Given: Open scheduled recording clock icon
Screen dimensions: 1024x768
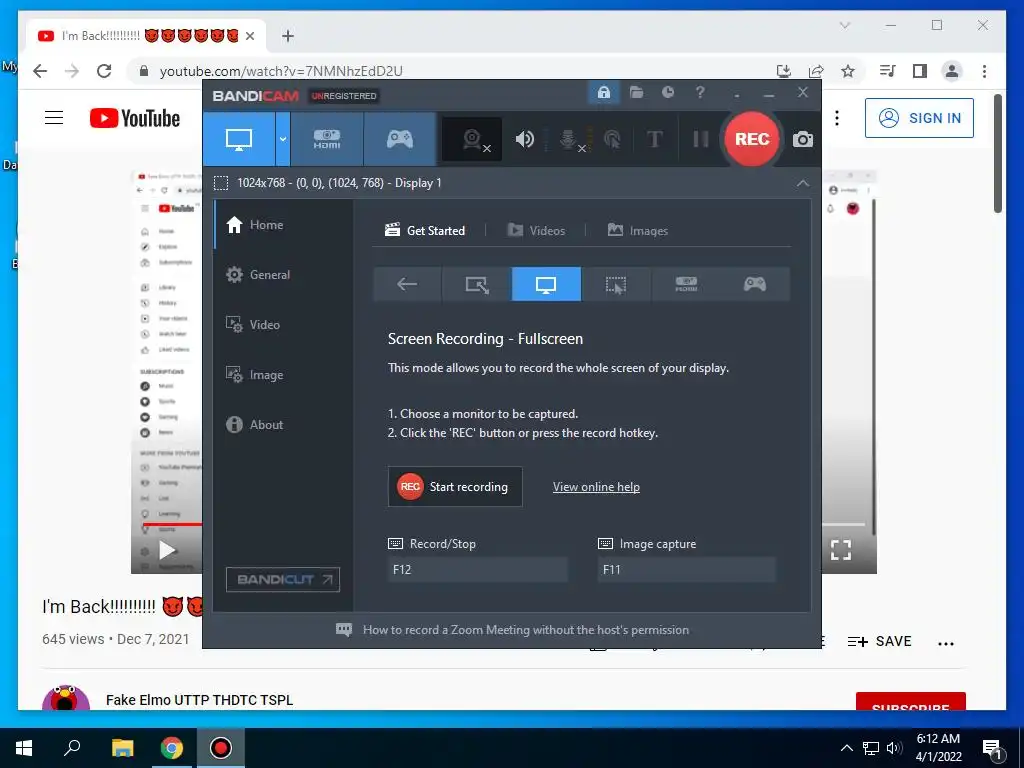Looking at the screenshot, I should pos(667,92).
